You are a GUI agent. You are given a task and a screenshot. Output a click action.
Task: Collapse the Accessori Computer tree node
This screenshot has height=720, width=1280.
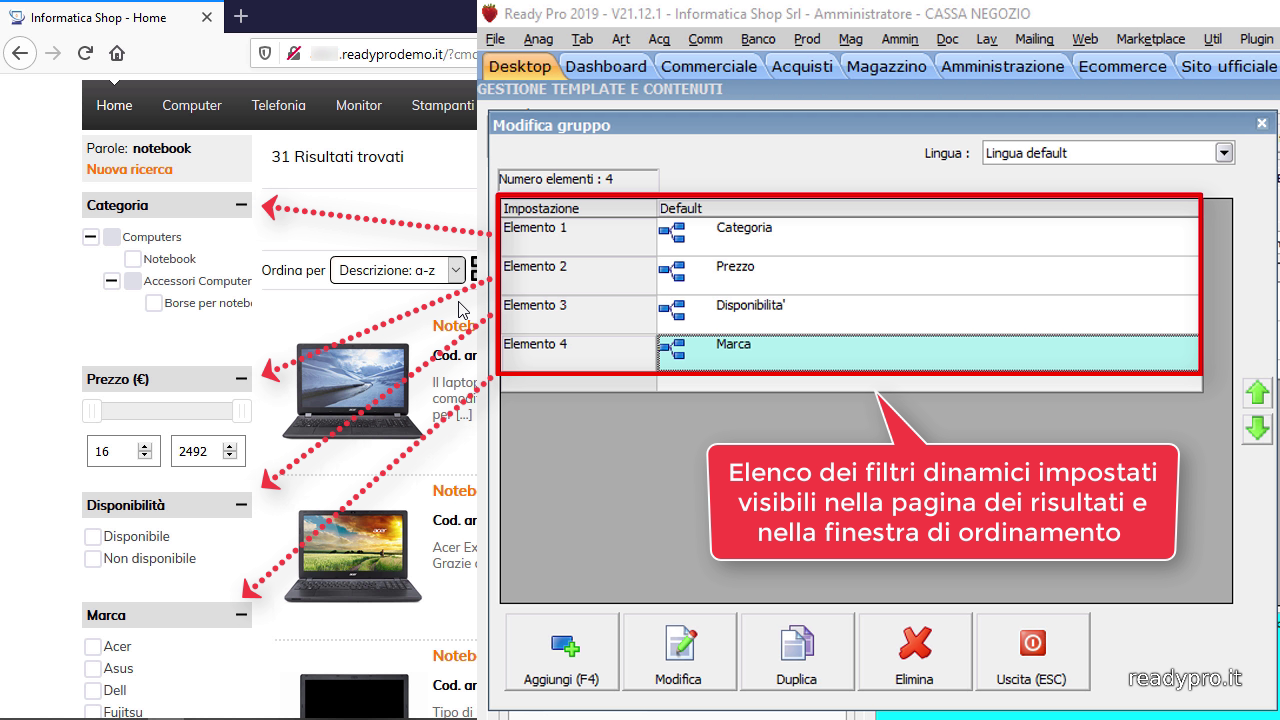click(112, 281)
